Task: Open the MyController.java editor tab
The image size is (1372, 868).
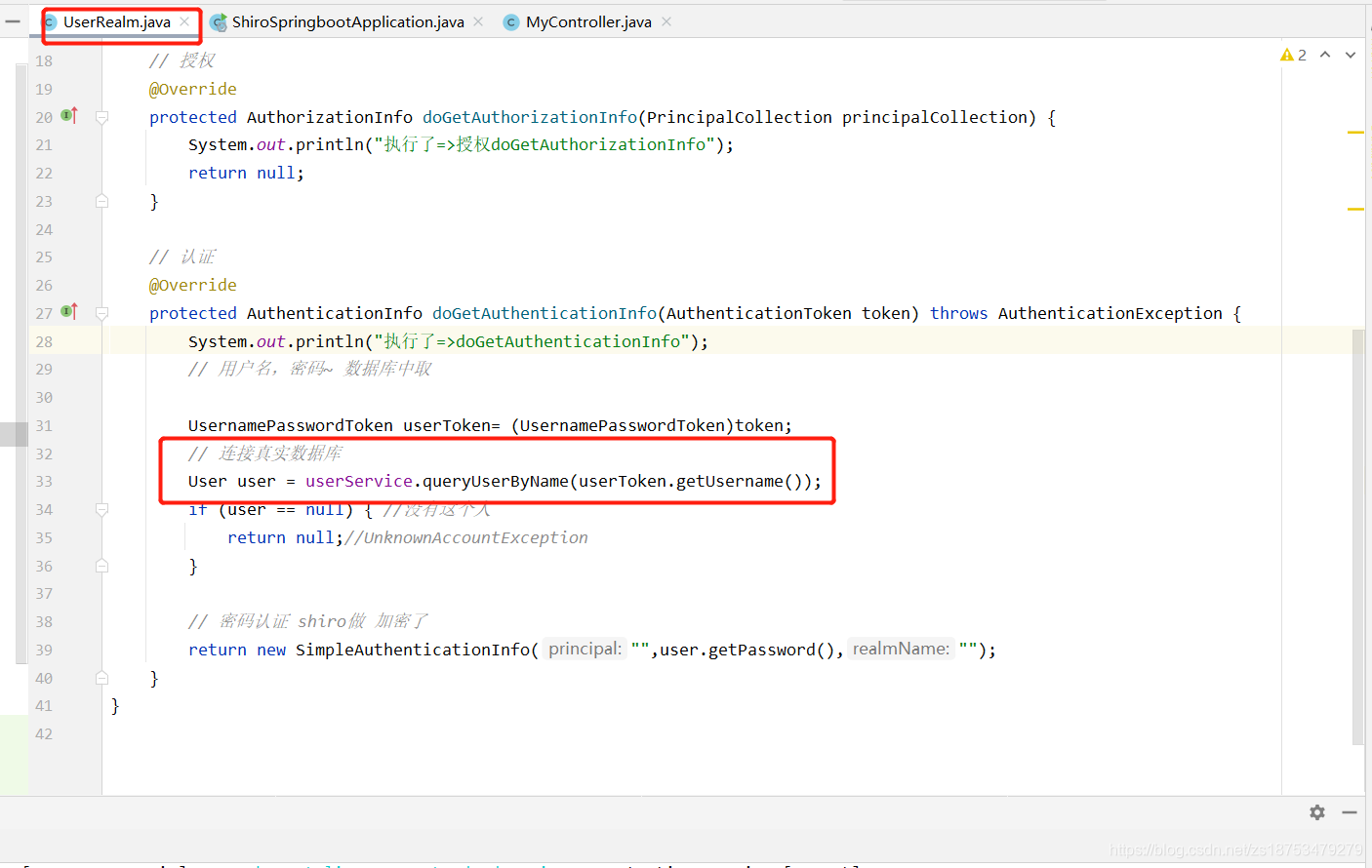Action: [x=588, y=21]
